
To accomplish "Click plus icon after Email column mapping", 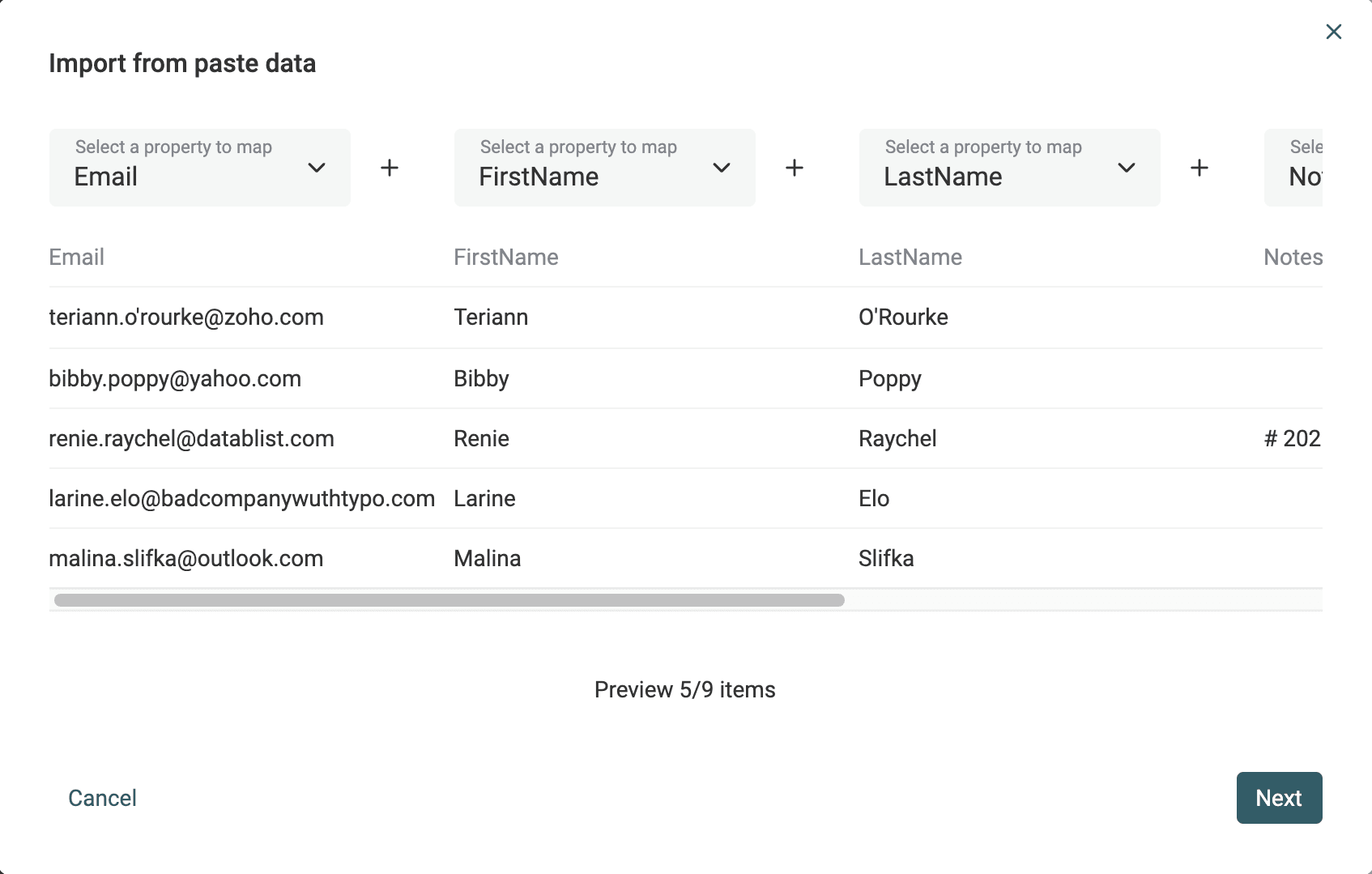I will pos(390,168).
